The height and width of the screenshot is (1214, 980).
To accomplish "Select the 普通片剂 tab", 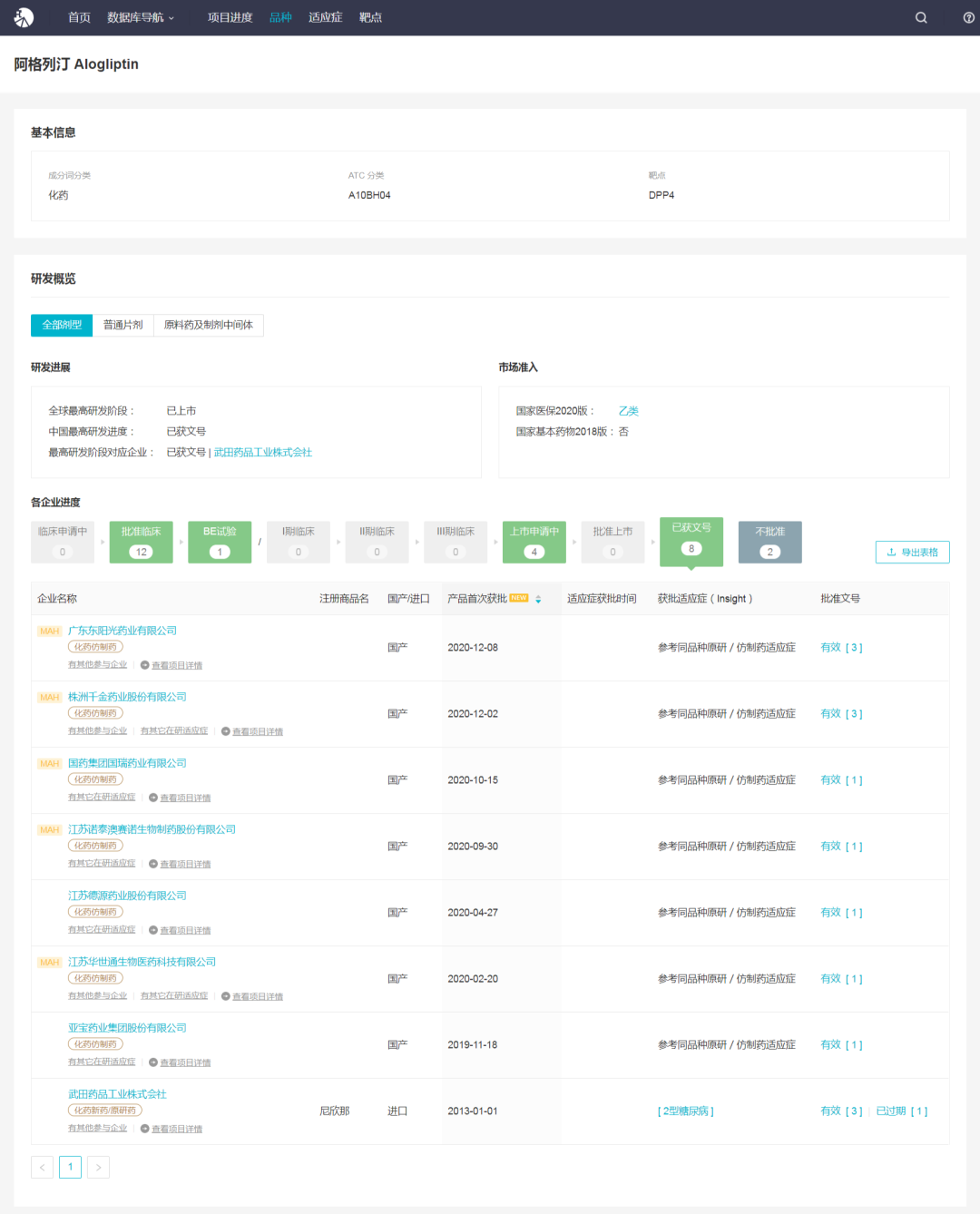I will click(x=123, y=325).
